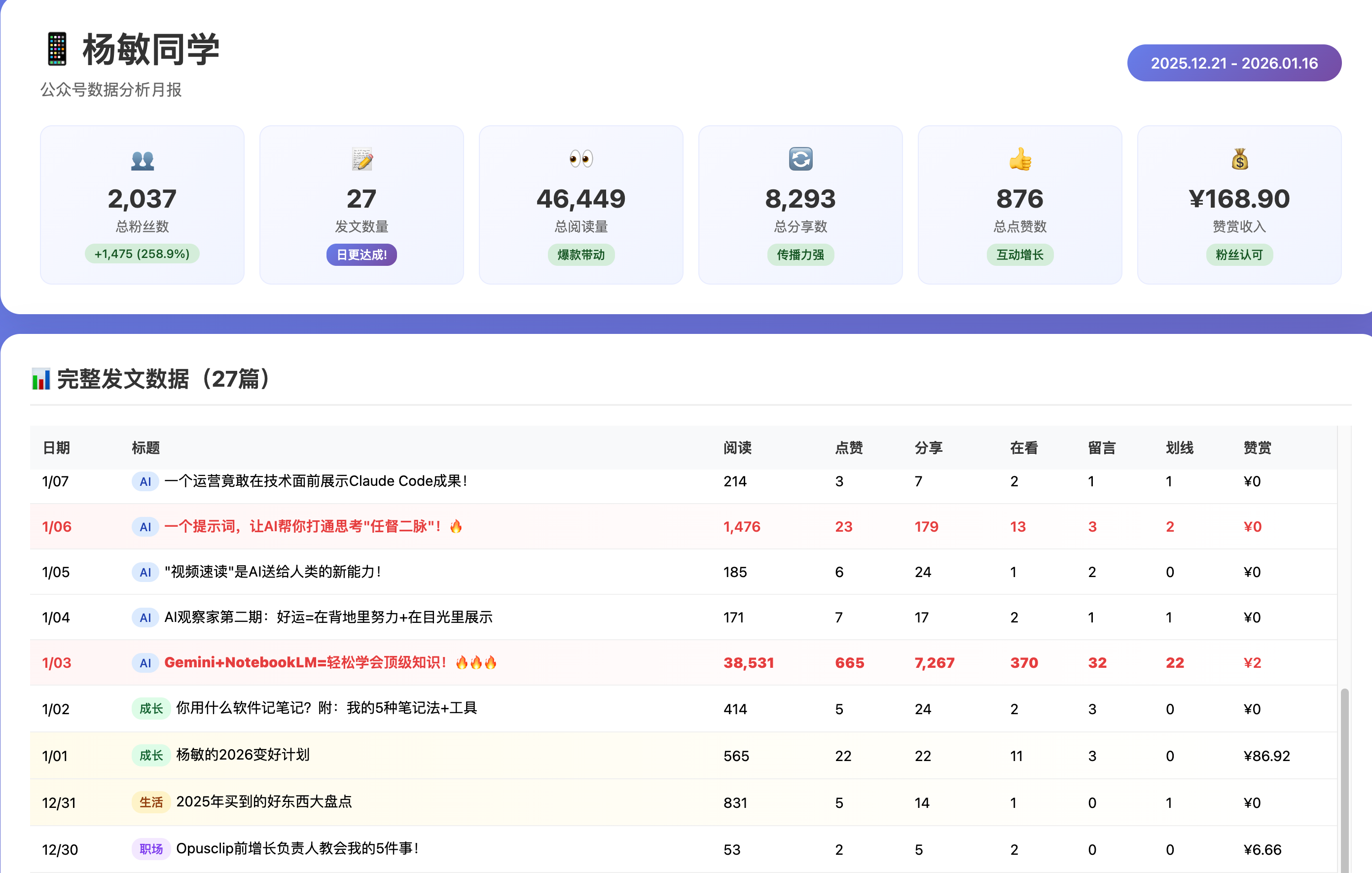
Task: Click 职场 tag on Opusclip row
Action: click(x=151, y=849)
